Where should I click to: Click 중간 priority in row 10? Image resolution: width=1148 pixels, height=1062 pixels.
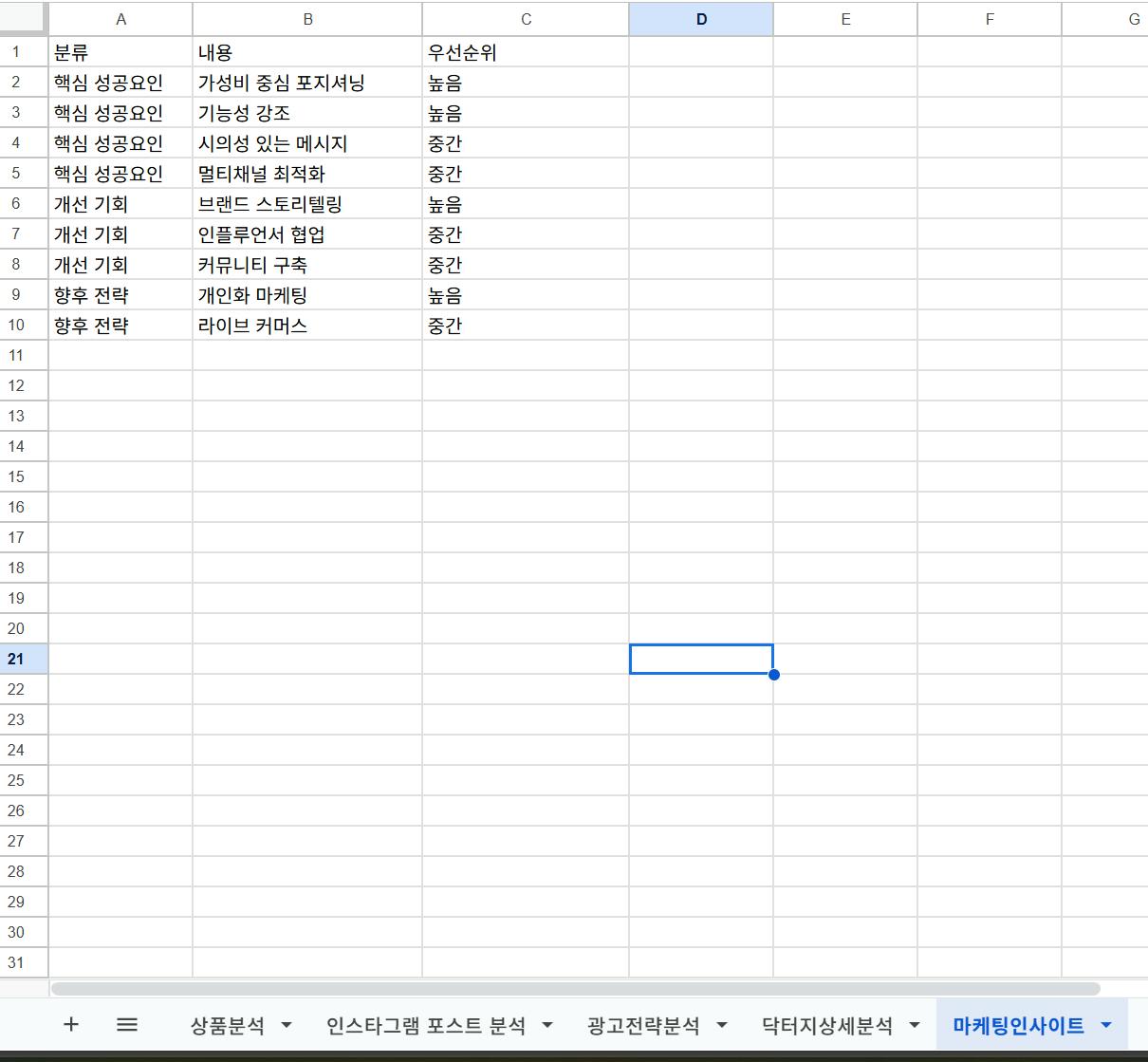click(526, 326)
